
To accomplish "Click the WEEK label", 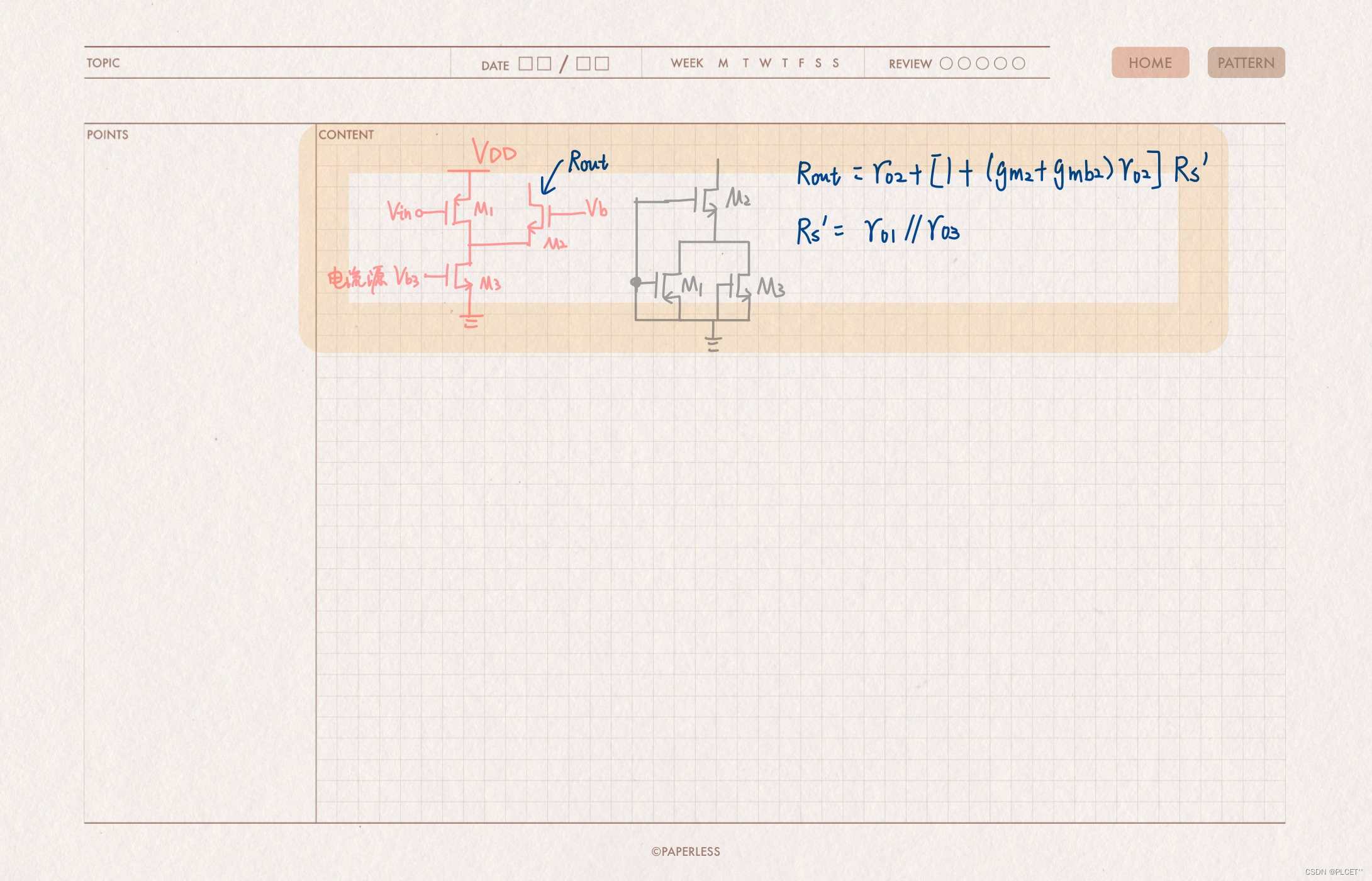I will 686,63.
